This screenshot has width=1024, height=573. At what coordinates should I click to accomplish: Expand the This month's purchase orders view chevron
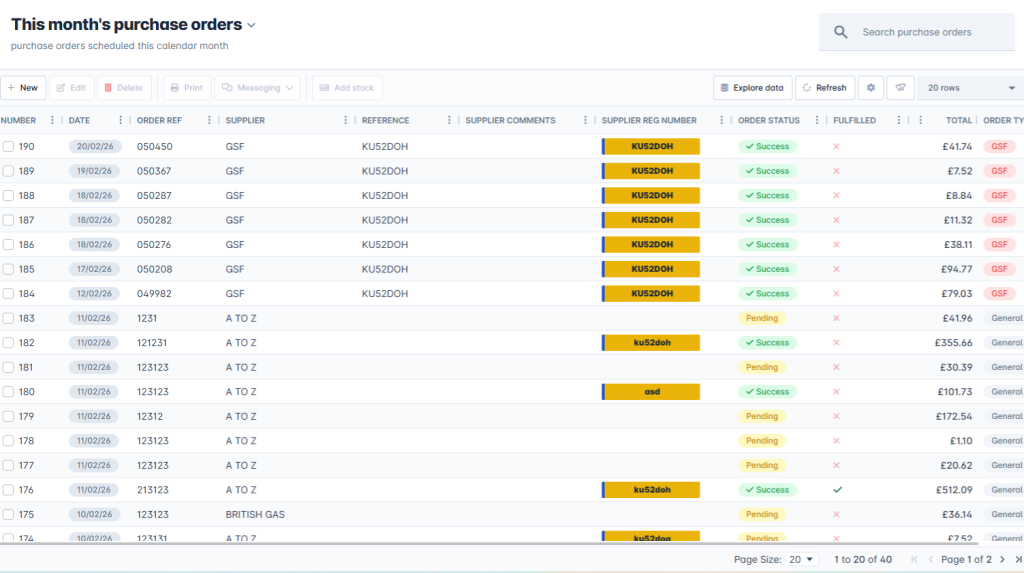click(251, 25)
